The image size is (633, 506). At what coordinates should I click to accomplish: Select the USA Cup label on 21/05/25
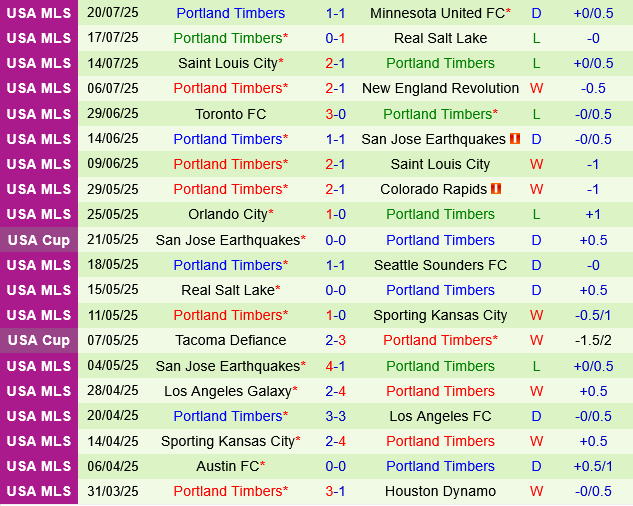click(x=38, y=240)
